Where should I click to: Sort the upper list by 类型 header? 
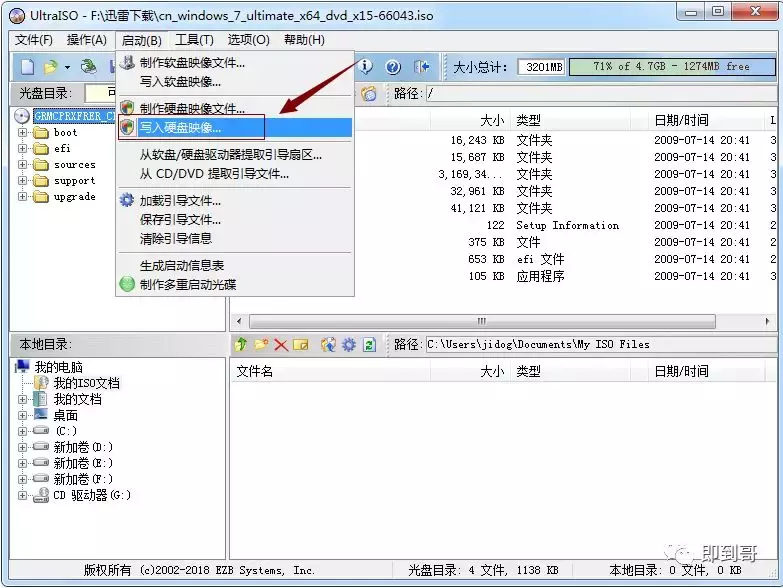(570, 120)
